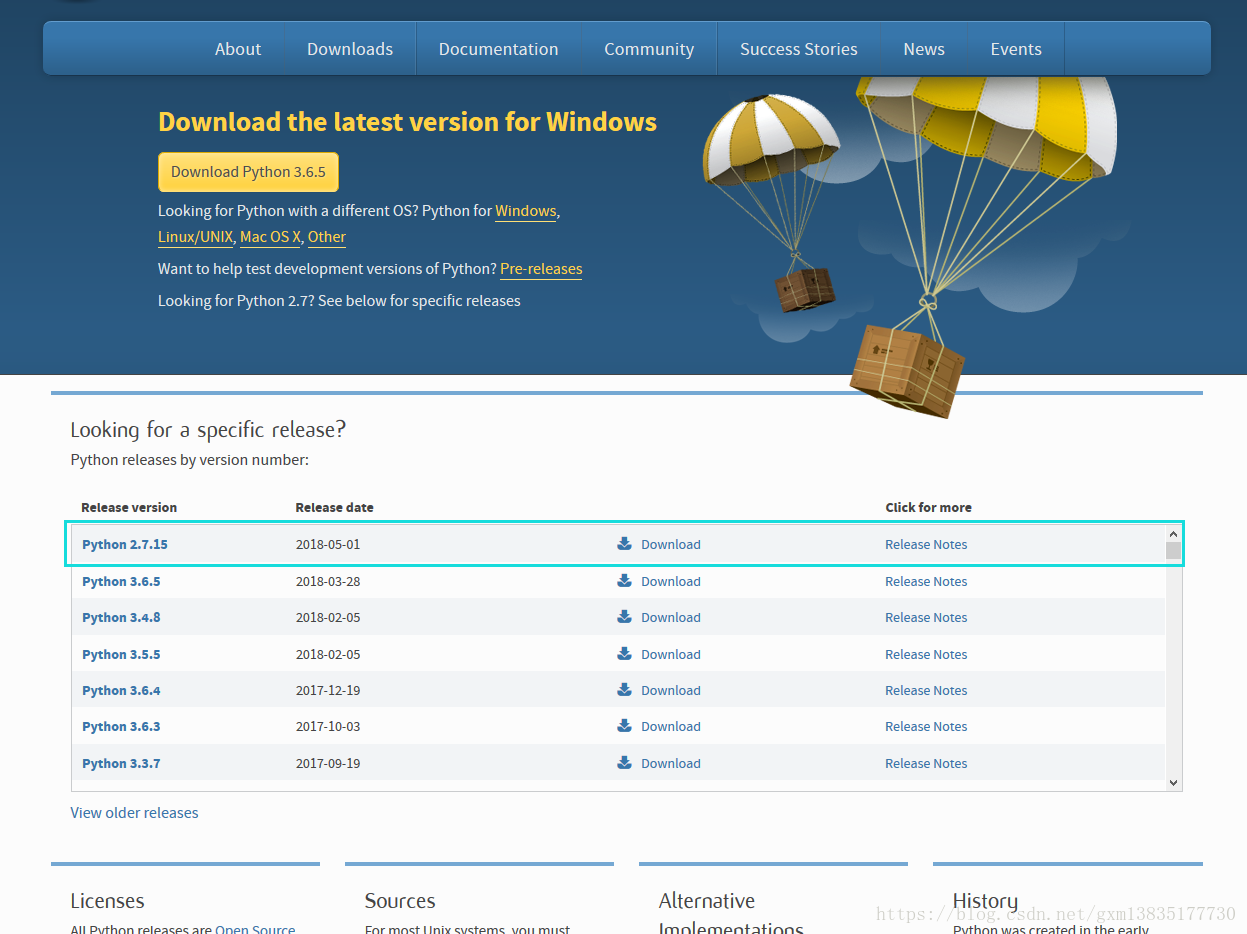Click download icon for Python 3.4.8
Image resolution: width=1247 pixels, height=934 pixels.
coord(624,617)
